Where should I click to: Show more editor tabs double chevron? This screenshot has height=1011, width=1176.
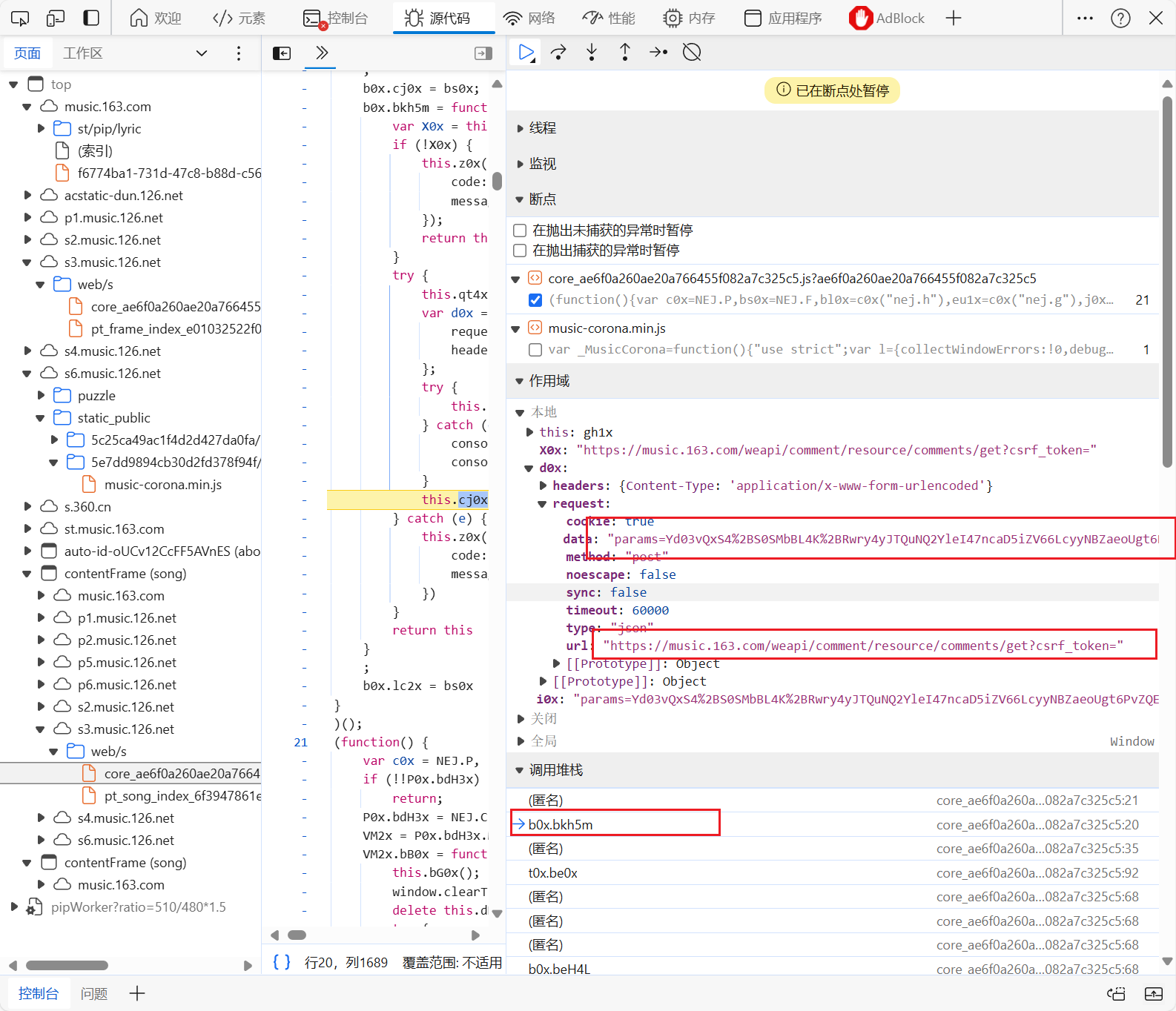[321, 53]
